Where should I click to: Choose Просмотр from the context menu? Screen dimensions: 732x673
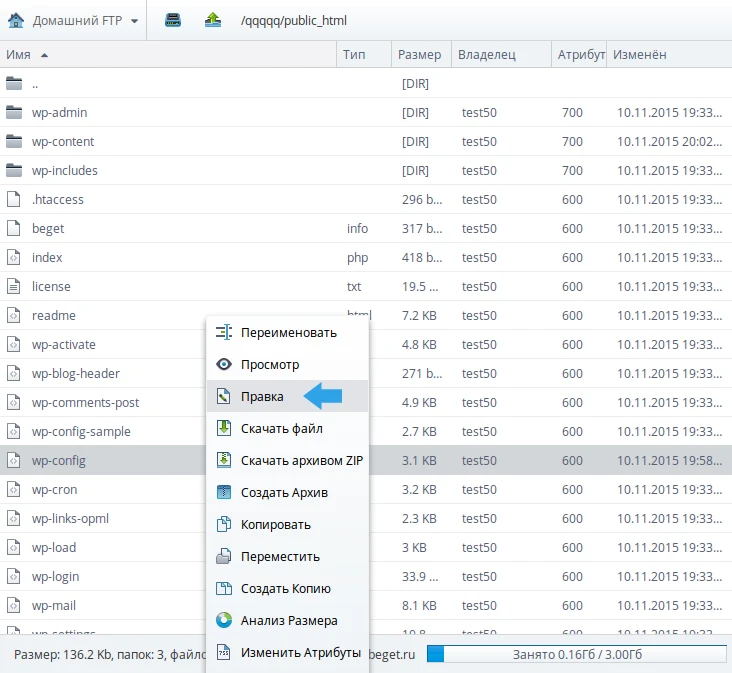coord(269,365)
